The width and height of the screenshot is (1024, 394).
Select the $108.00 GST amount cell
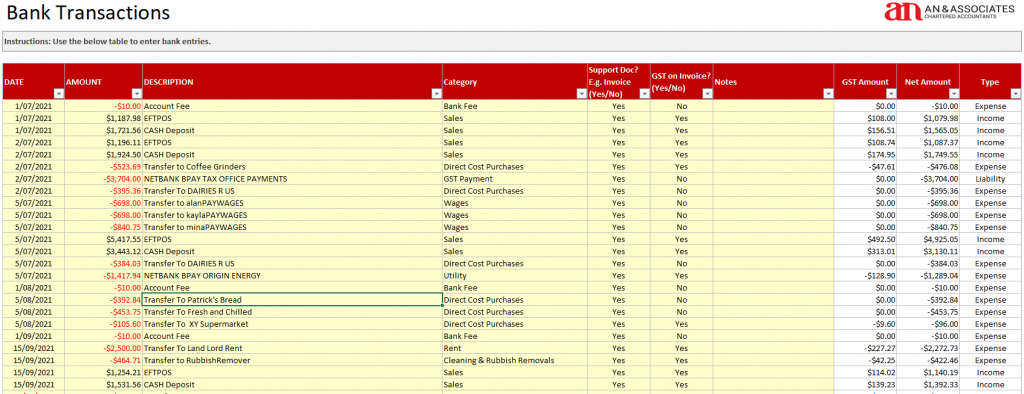(865, 118)
